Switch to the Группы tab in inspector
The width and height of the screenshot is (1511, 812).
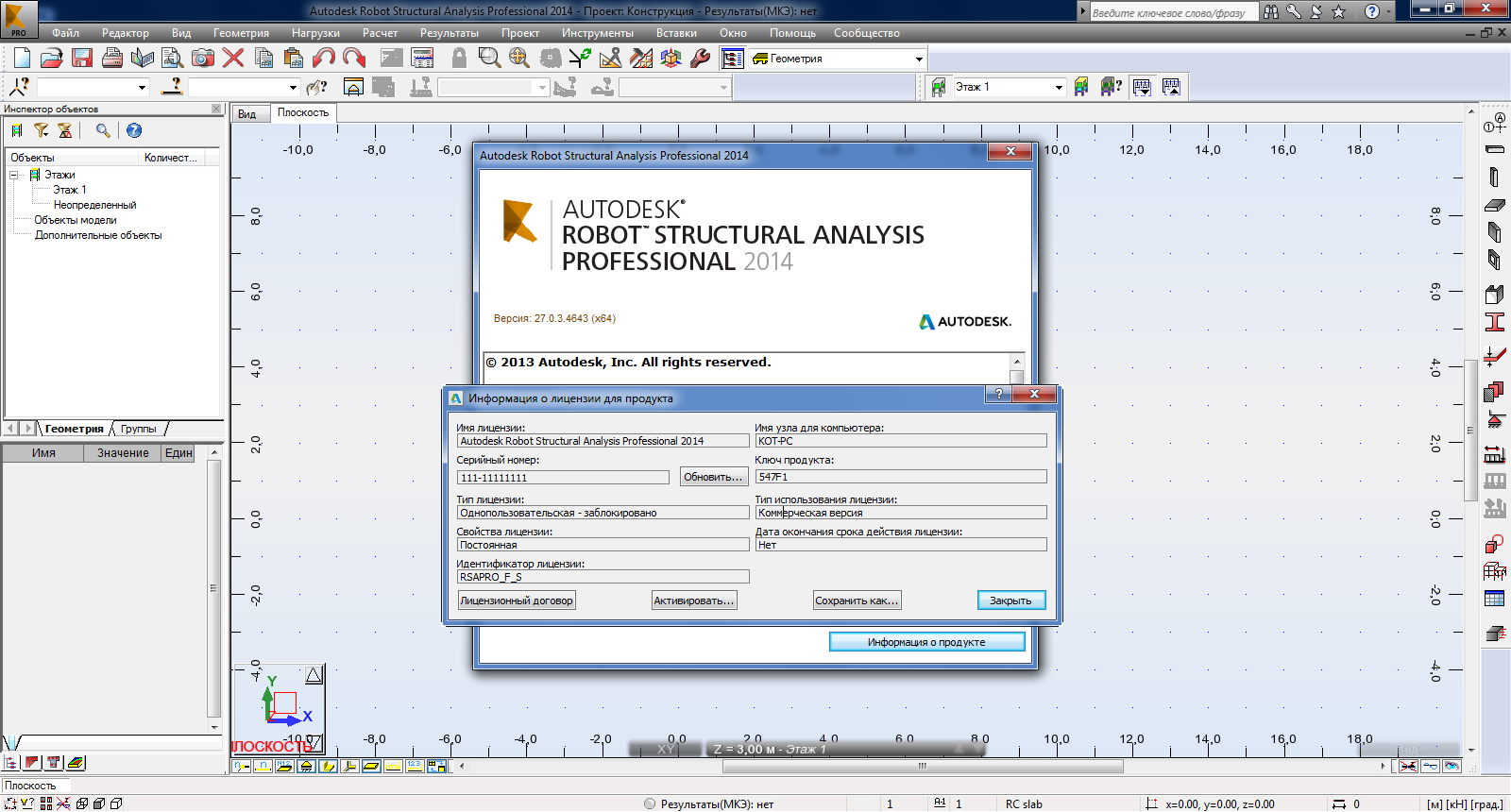[139, 429]
